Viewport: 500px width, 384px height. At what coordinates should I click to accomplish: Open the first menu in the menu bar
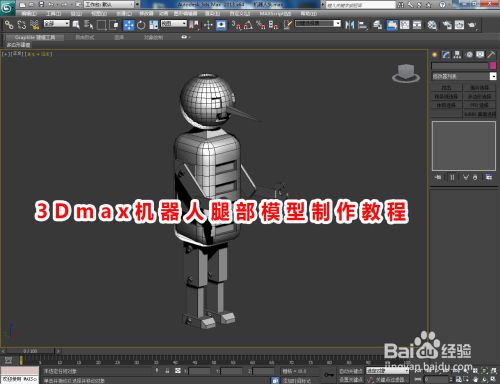(x=29, y=14)
